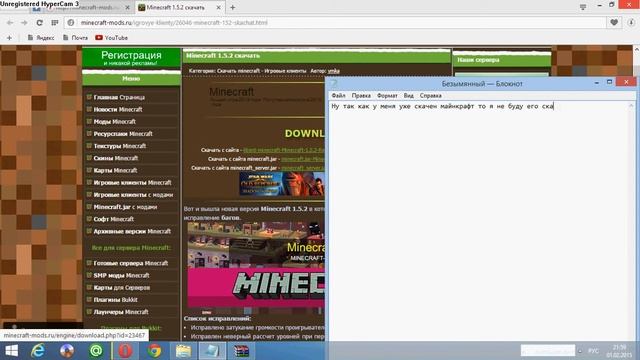Open Новости Minecraft menu link
The height and width of the screenshot is (360, 640).
(x=118, y=109)
